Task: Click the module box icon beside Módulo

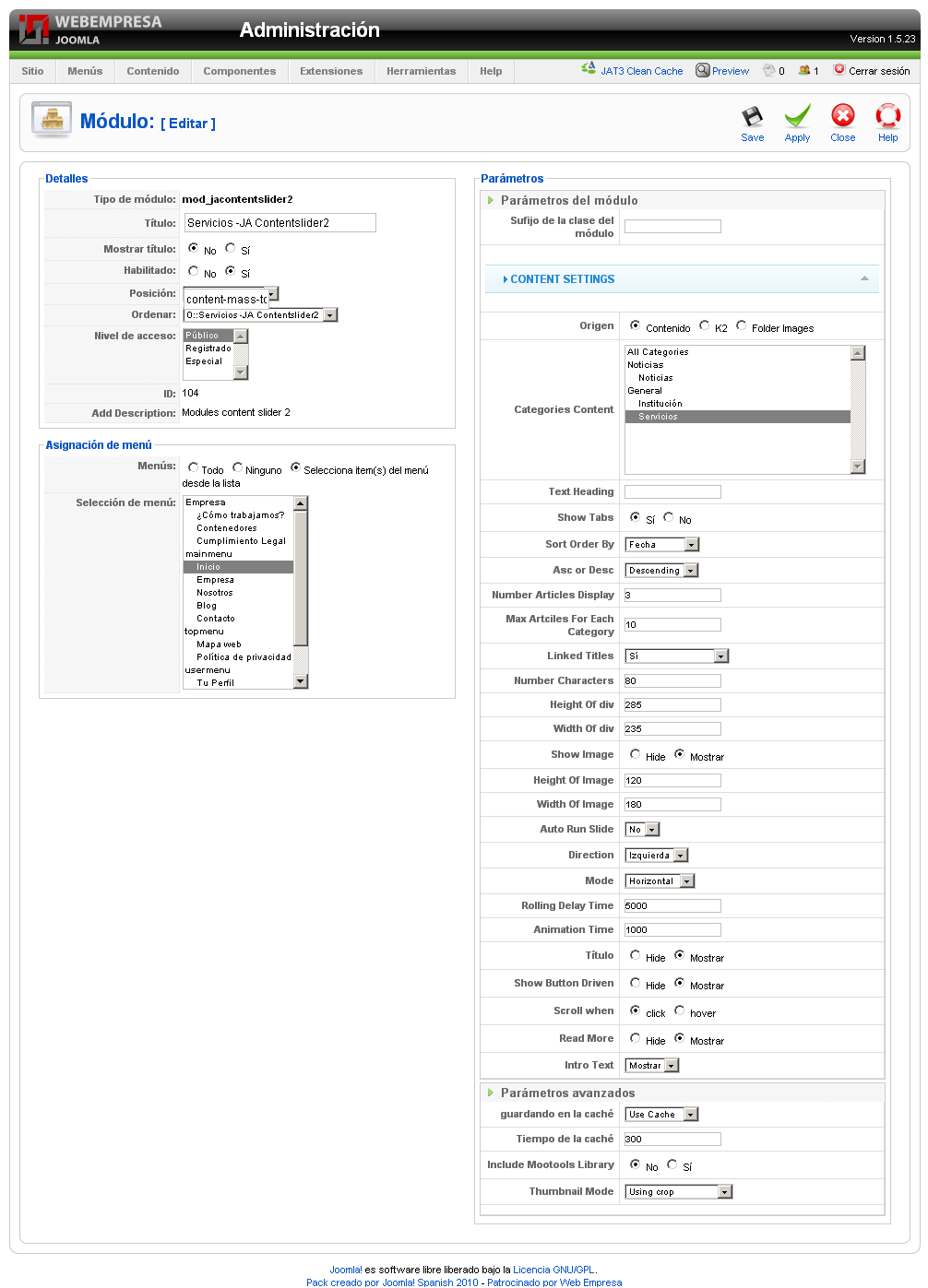Action: click(52, 121)
